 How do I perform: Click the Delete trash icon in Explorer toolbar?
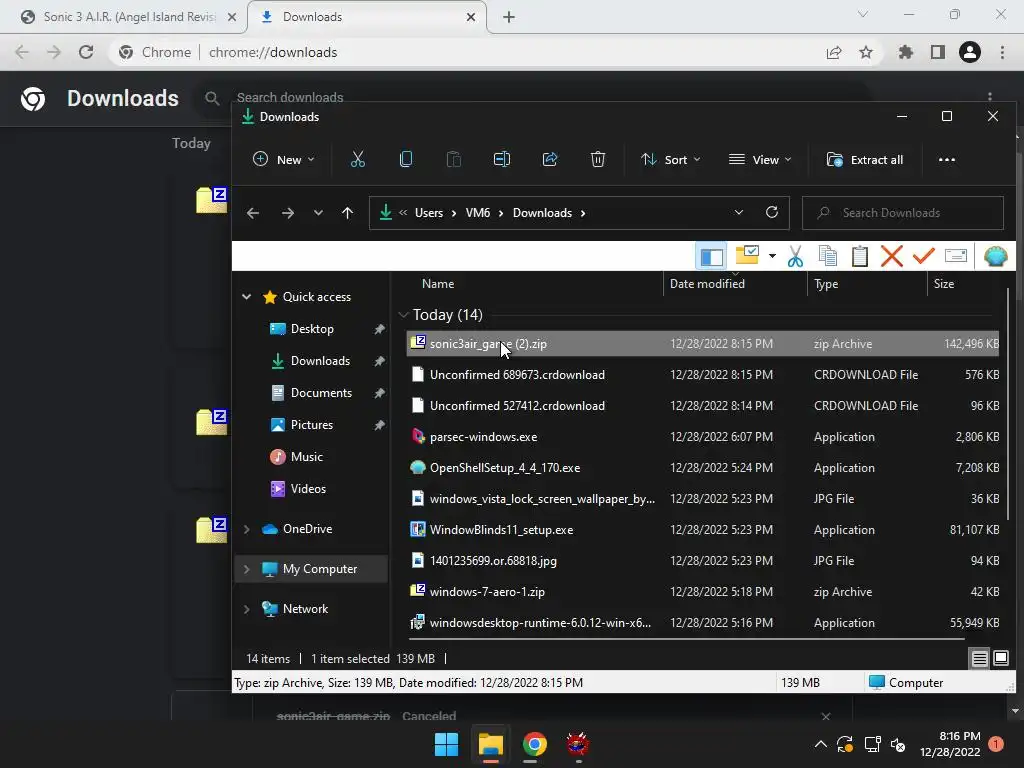click(598, 159)
